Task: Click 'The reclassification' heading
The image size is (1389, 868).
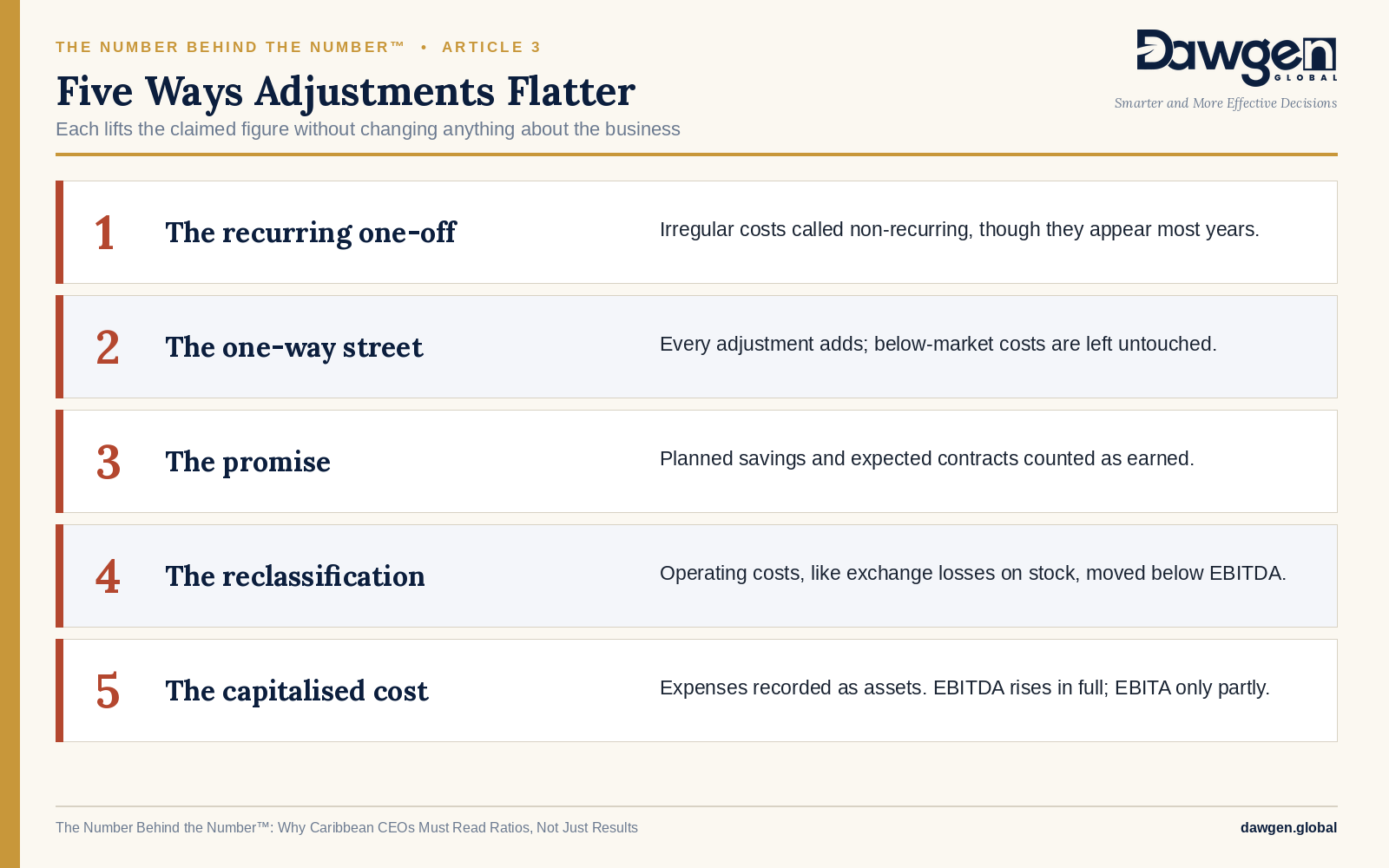Action: click(x=295, y=576)
